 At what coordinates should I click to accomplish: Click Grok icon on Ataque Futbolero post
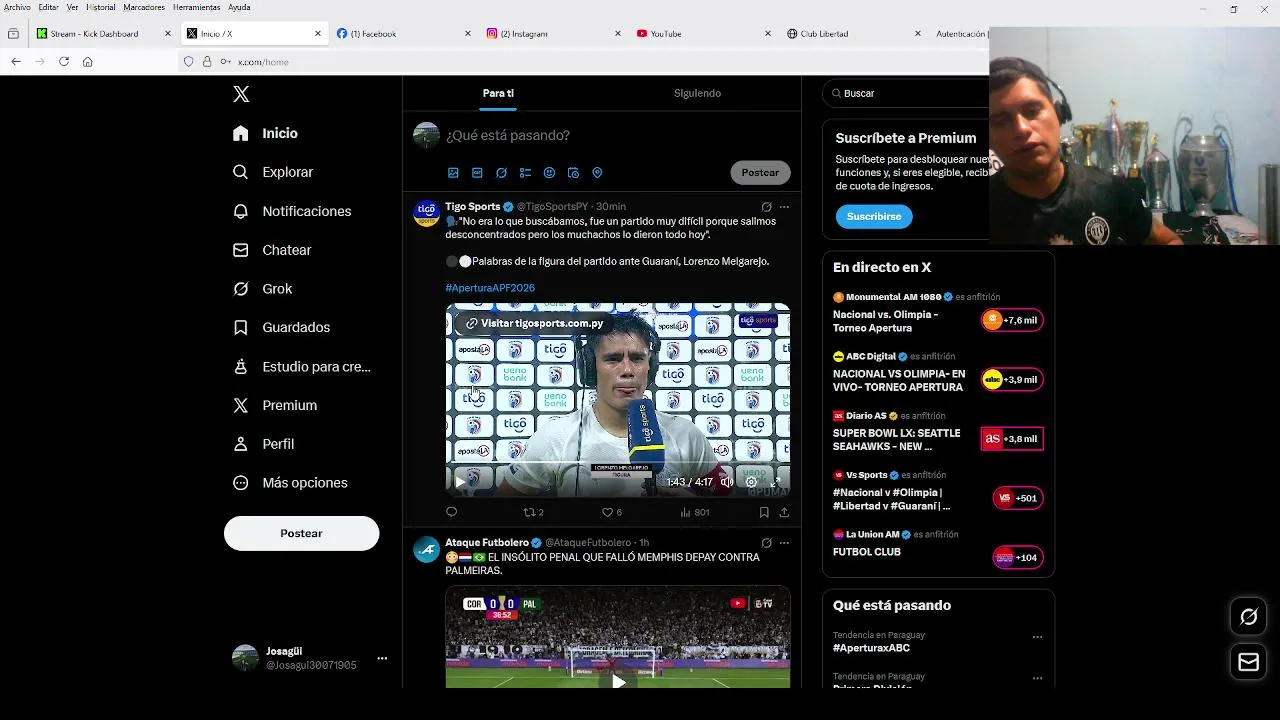click(x=766, y=543)
